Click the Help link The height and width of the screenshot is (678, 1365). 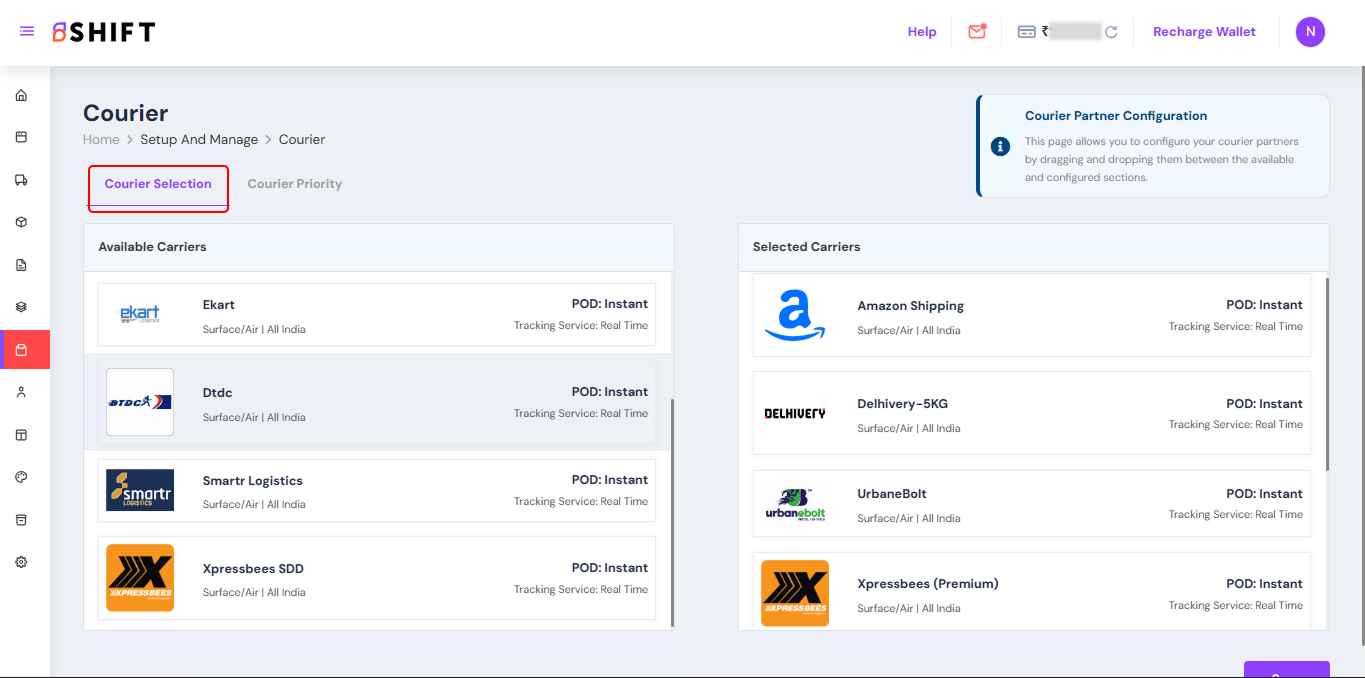pyautogui.click(x=921, y=32)
